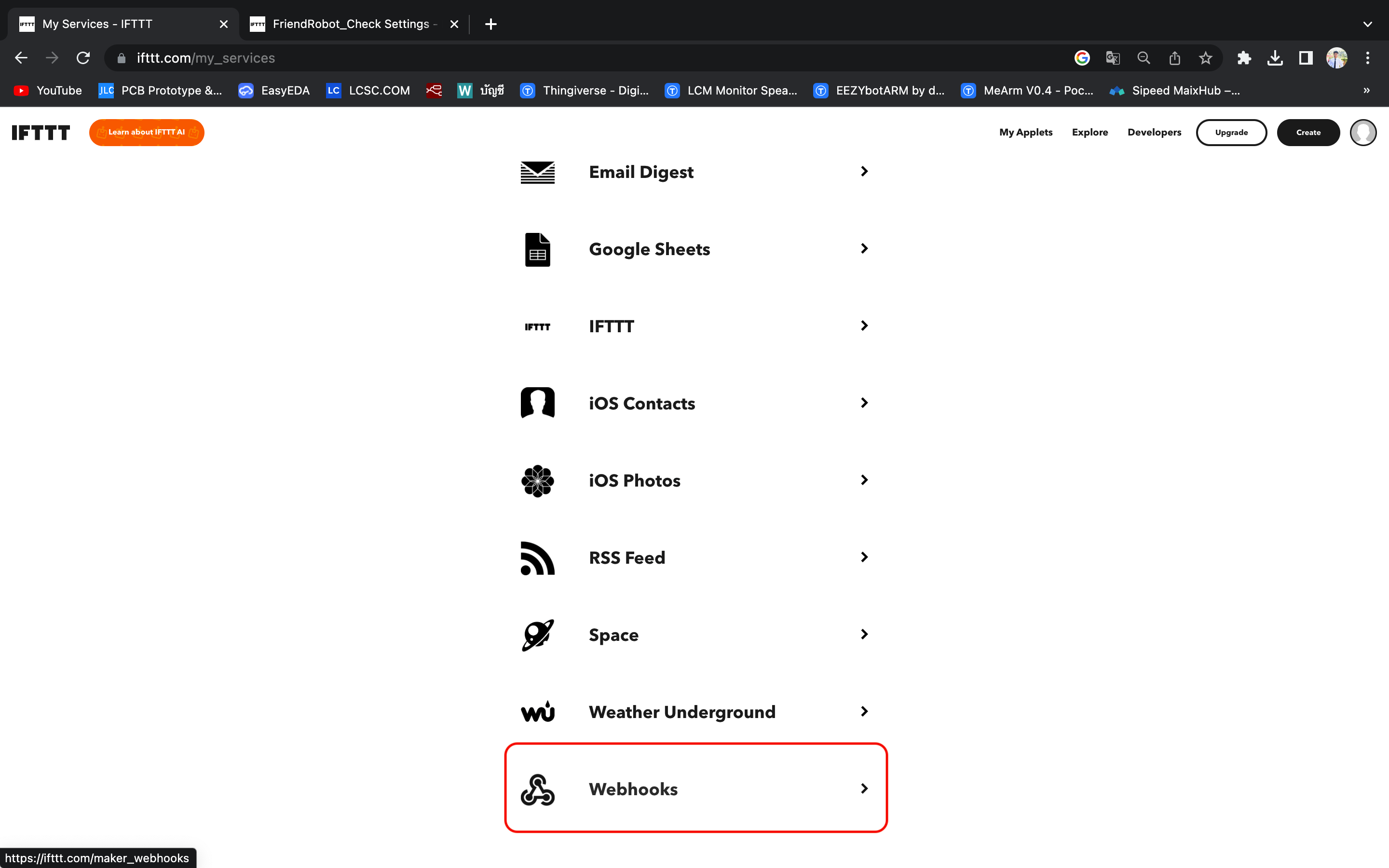Click the Google account G icon in address bar
1389x868 pixels.
click(x=1082, y=58)
